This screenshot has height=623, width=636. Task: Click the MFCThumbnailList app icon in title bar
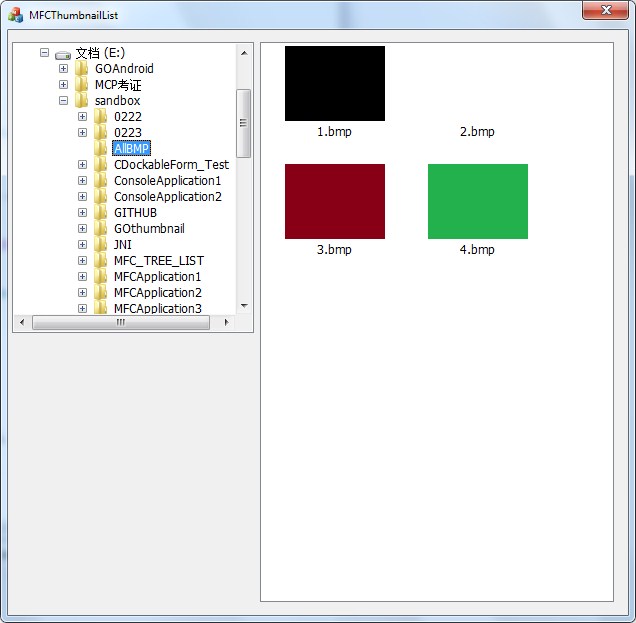click(16, 15)
